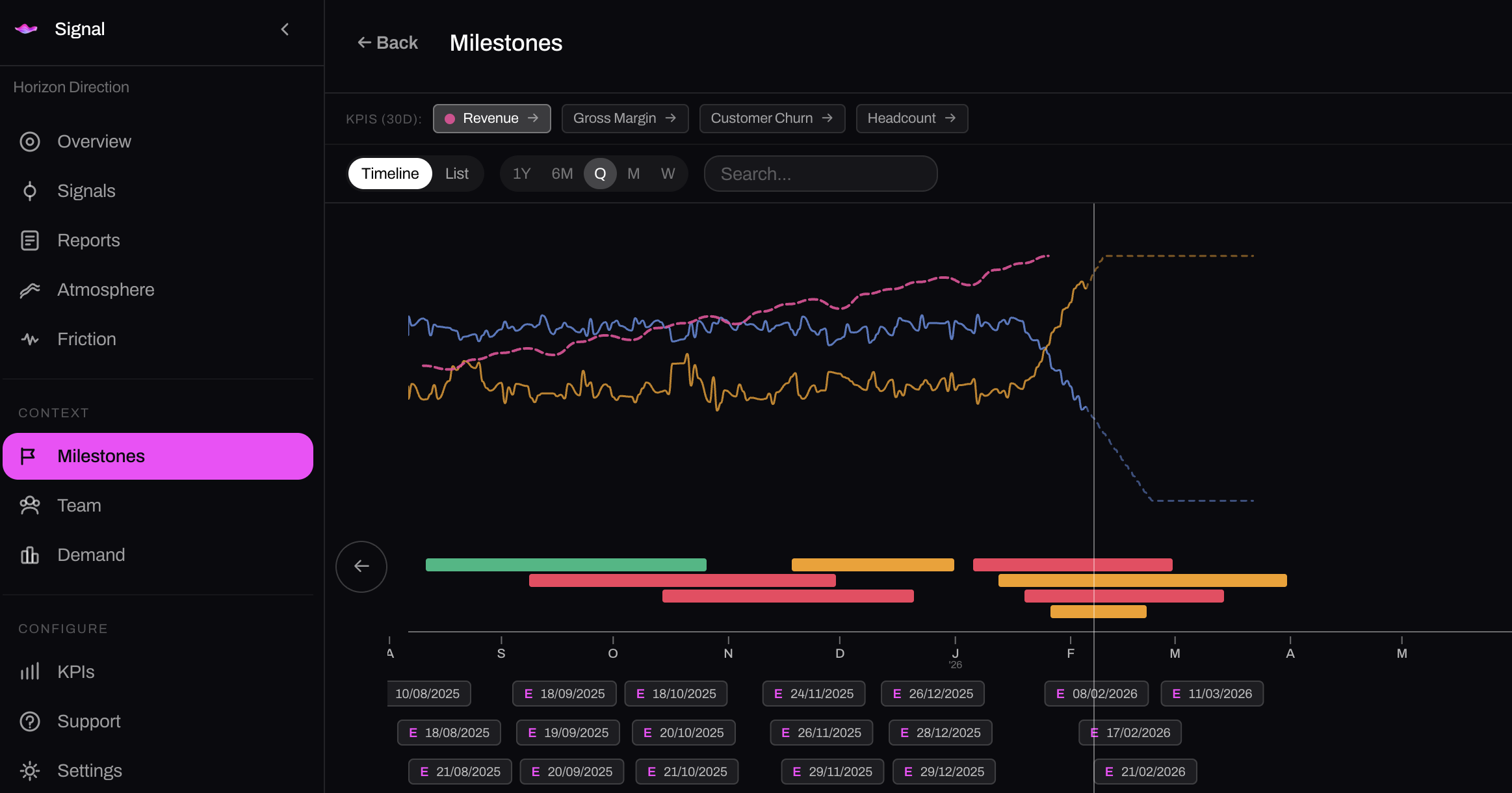Open the milestone dated 17/02/2026
The image size is (1512, 793).
pos(1130,733)
